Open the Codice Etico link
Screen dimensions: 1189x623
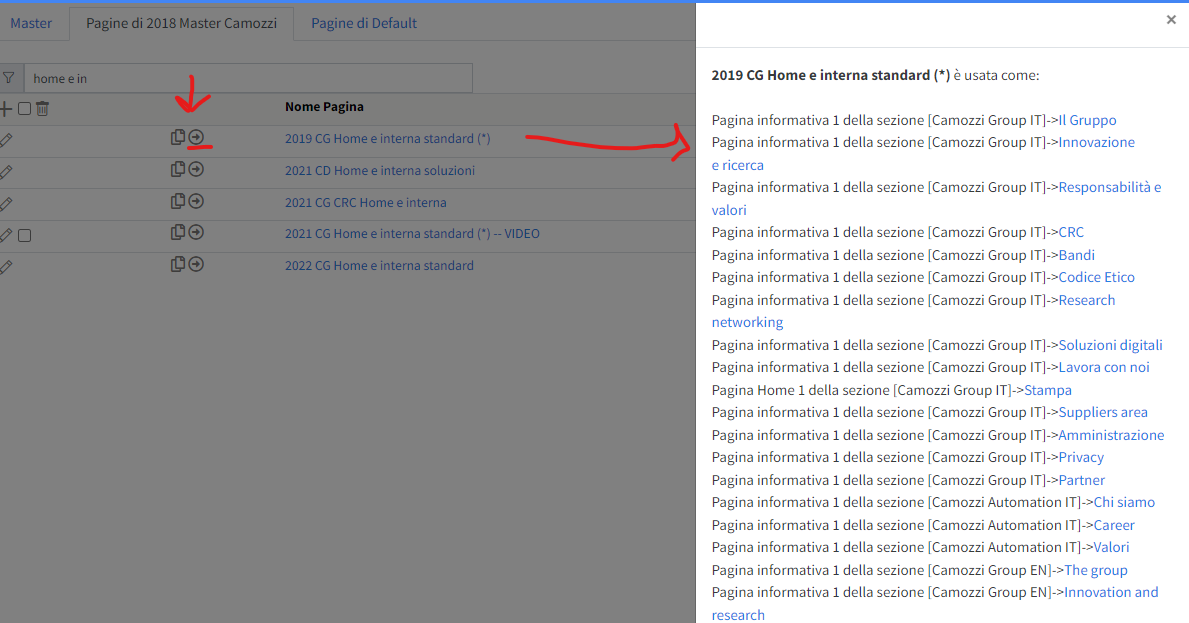(x=1096, y=277)
